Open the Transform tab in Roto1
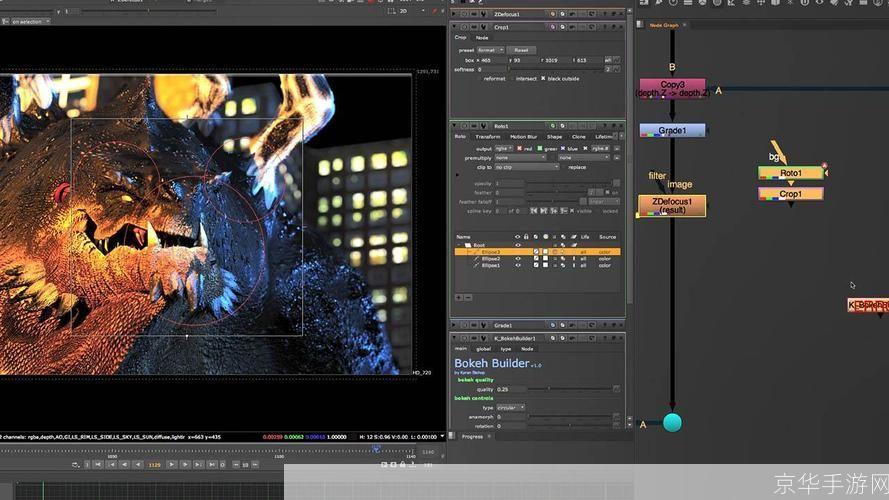889x500 pixels. tap(488, 137)
